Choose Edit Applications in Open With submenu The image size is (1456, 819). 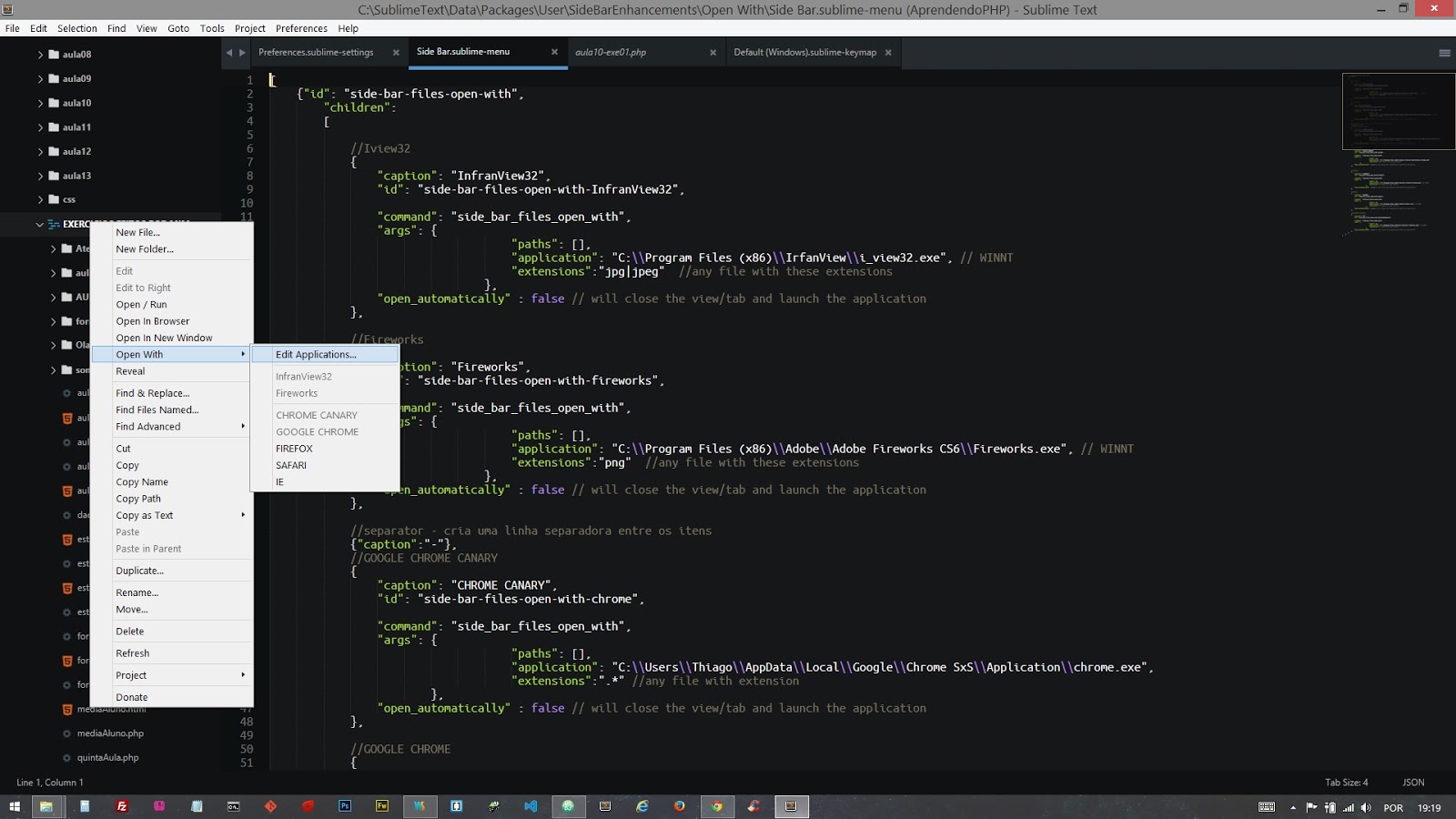click(x=317, y=354)
